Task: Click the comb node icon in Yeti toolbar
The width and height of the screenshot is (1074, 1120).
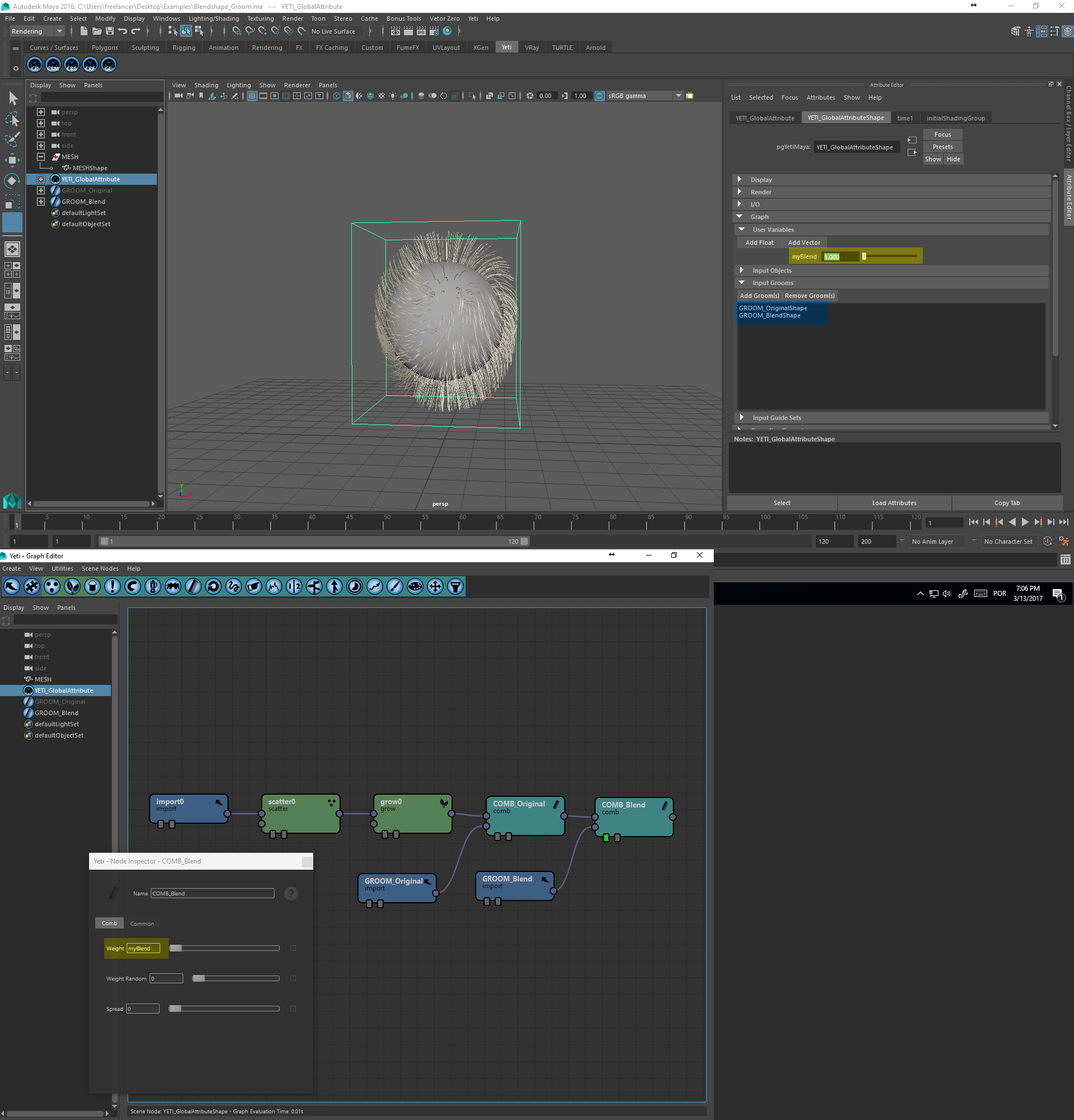Action: pos(193,586)
